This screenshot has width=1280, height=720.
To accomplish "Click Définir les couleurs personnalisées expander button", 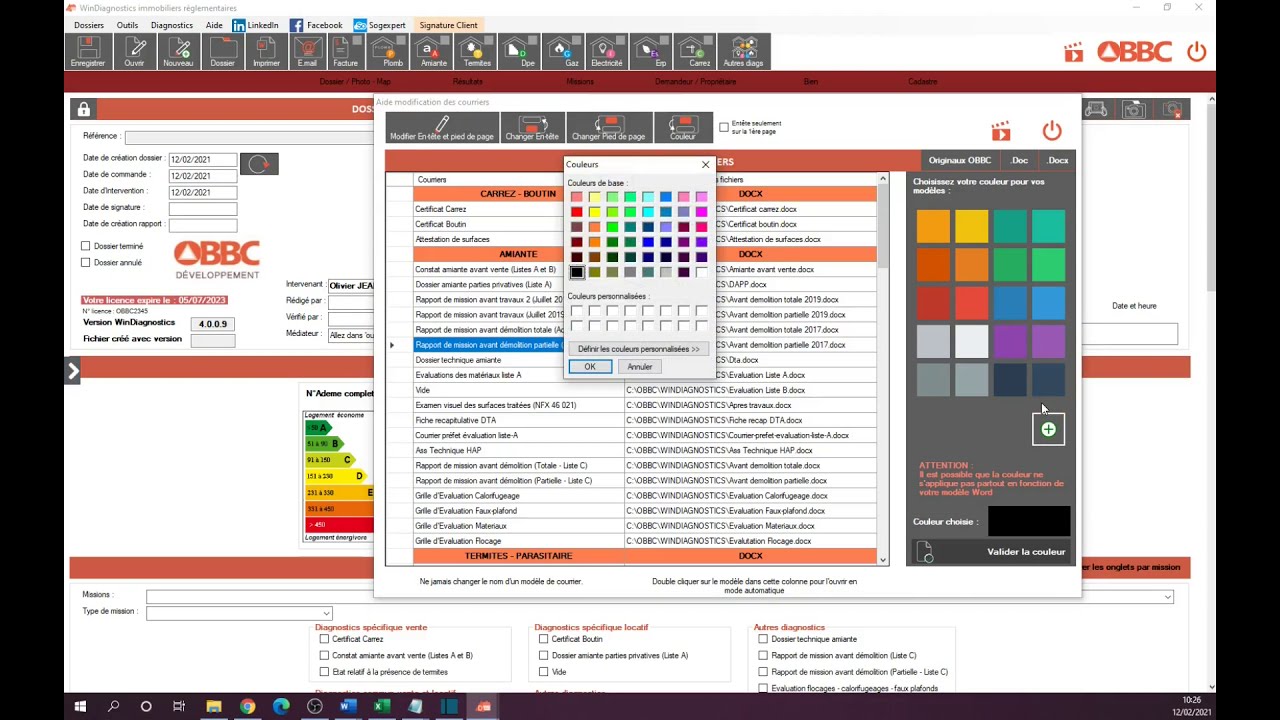I will point(639,349).
